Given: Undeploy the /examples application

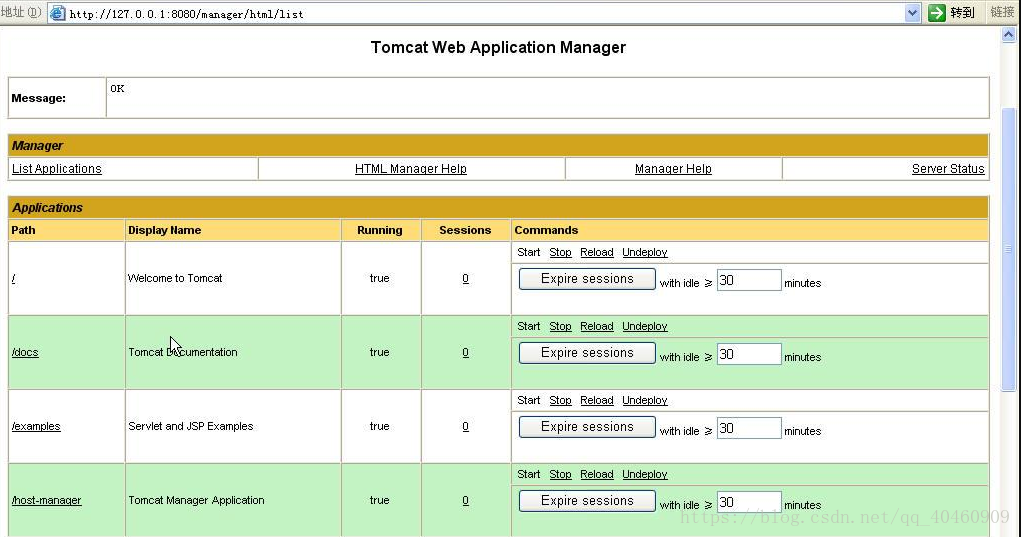Looking at the screenshot, I should coord(645,400).
